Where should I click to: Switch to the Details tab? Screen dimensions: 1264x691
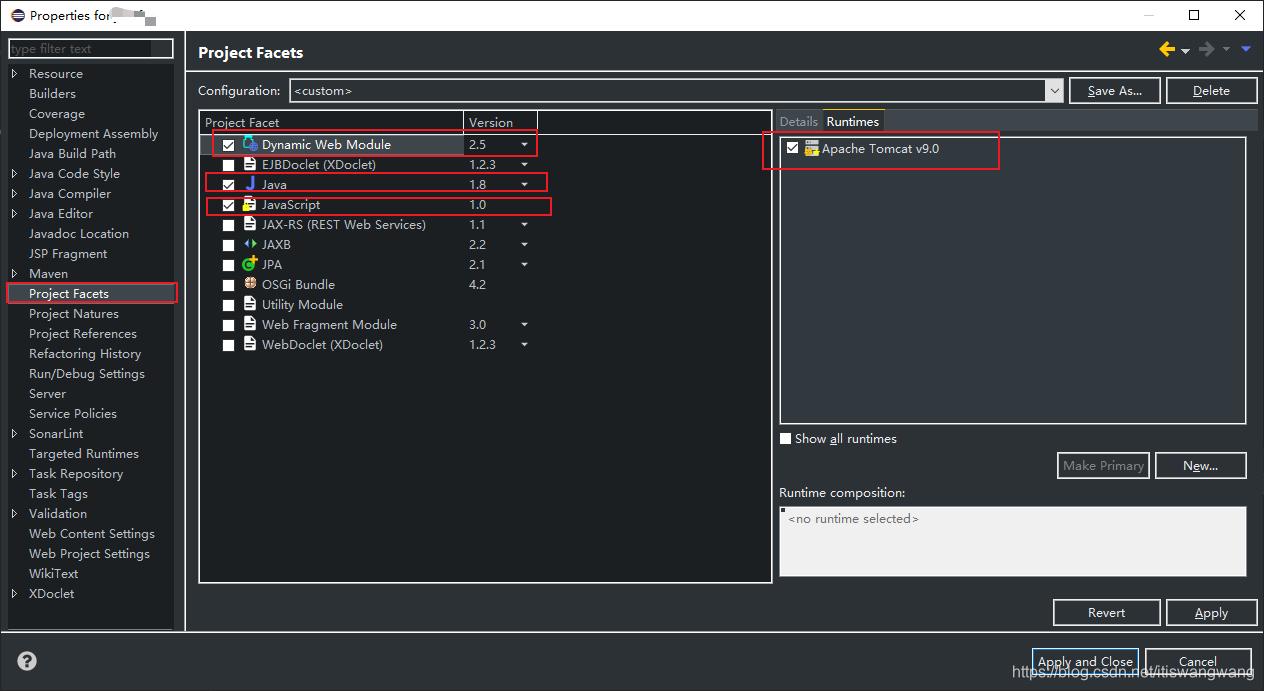799,121
